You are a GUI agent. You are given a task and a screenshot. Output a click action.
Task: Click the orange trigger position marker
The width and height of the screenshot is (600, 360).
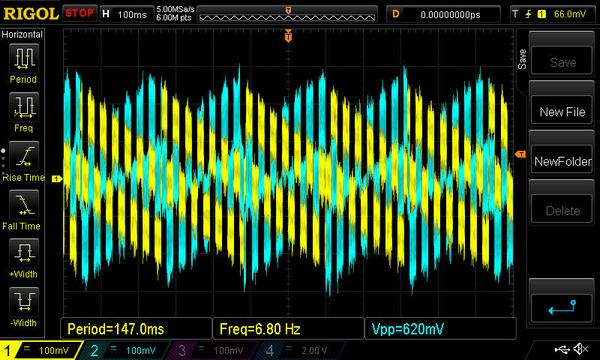coord(288,36)
